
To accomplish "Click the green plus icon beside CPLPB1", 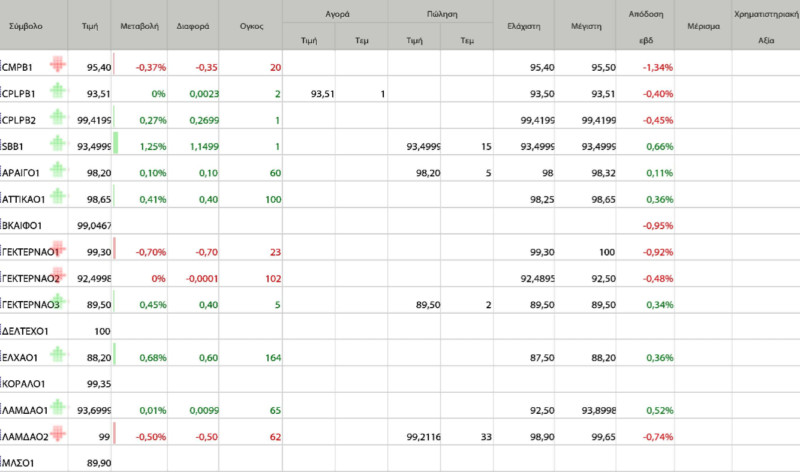I will 58,90.
